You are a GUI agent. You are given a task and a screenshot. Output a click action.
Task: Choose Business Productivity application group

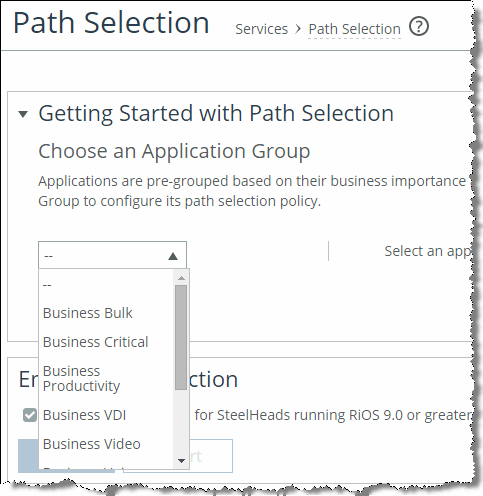point(81,378)
